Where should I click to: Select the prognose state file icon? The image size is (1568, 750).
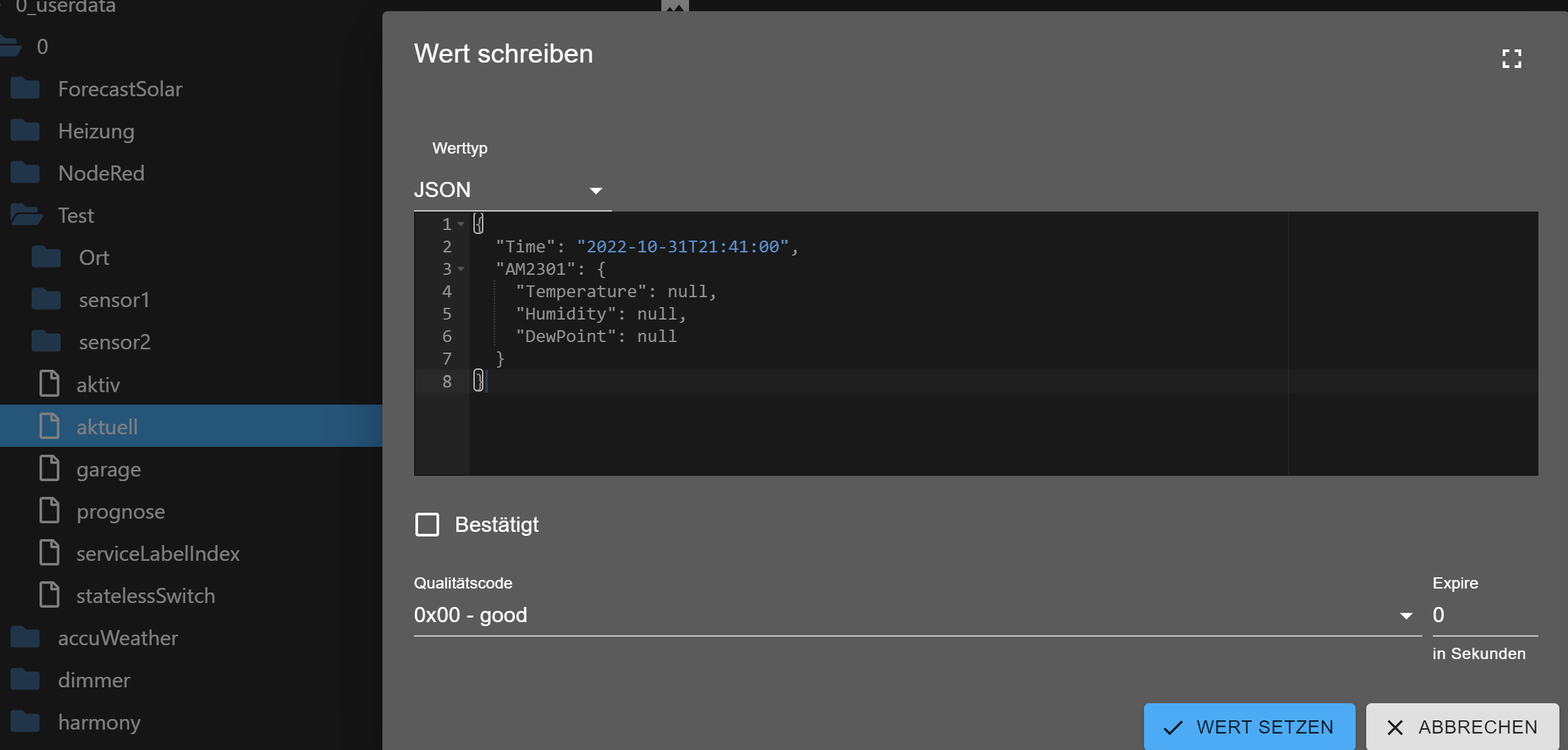pyautogui.click(x=49, y=511)
